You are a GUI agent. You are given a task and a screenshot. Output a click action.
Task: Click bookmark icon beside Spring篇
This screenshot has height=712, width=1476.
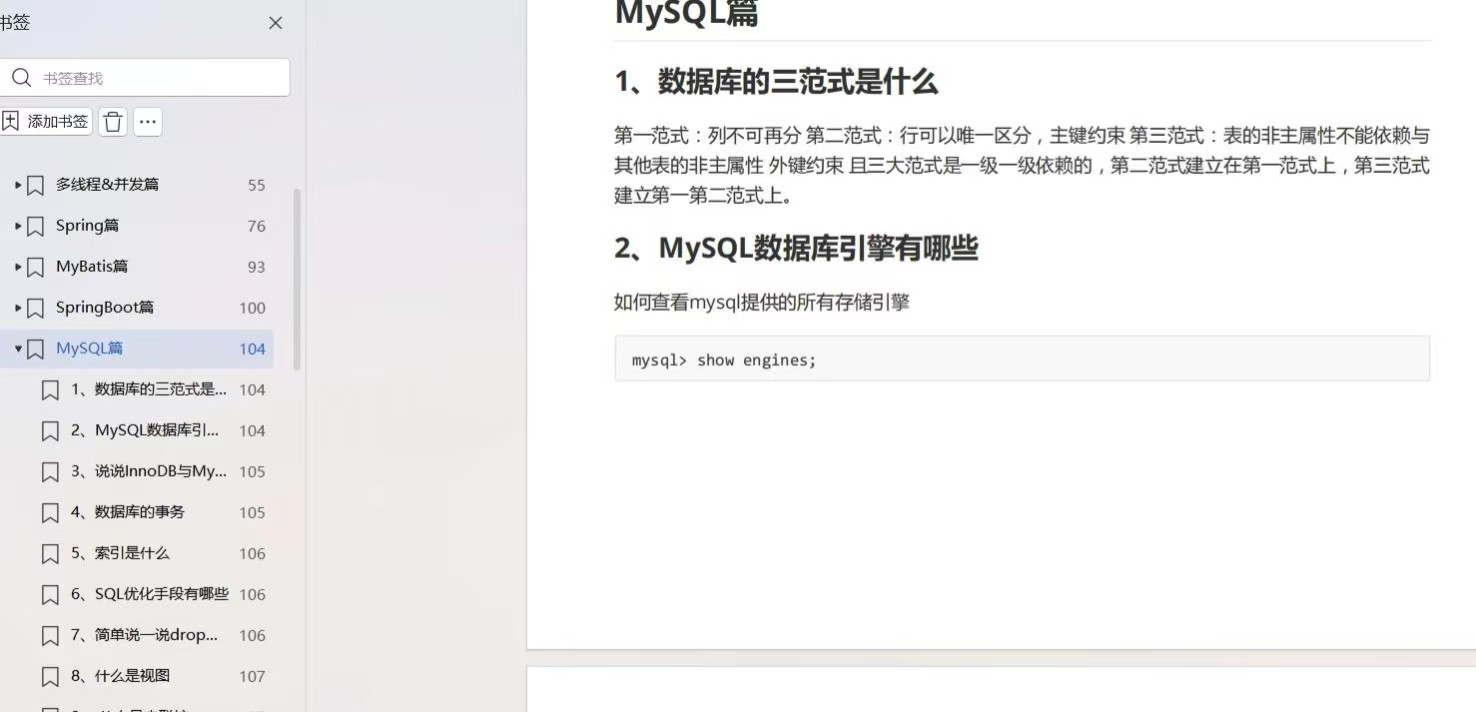tap(35, 226)
